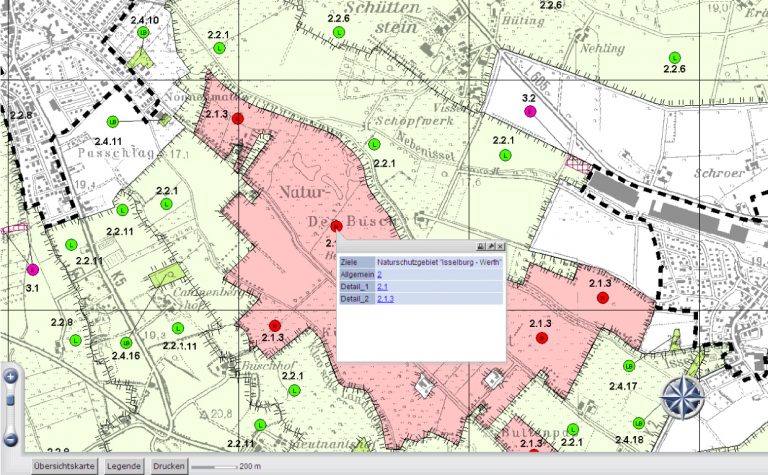Screen dimensions: 768x475
Task: Click the 'Ziele' row header in popup
Action: click(x=357, y=262)
